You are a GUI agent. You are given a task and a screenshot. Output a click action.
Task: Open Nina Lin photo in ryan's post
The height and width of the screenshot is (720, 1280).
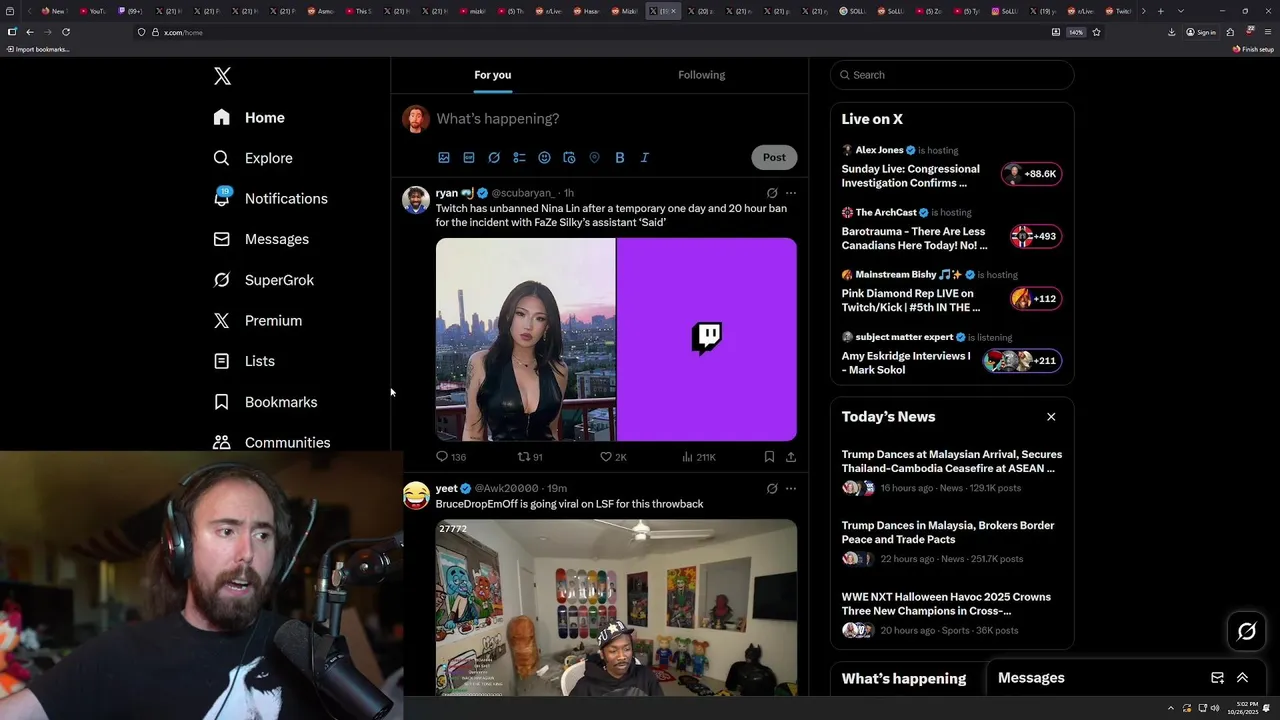(525, 339)
